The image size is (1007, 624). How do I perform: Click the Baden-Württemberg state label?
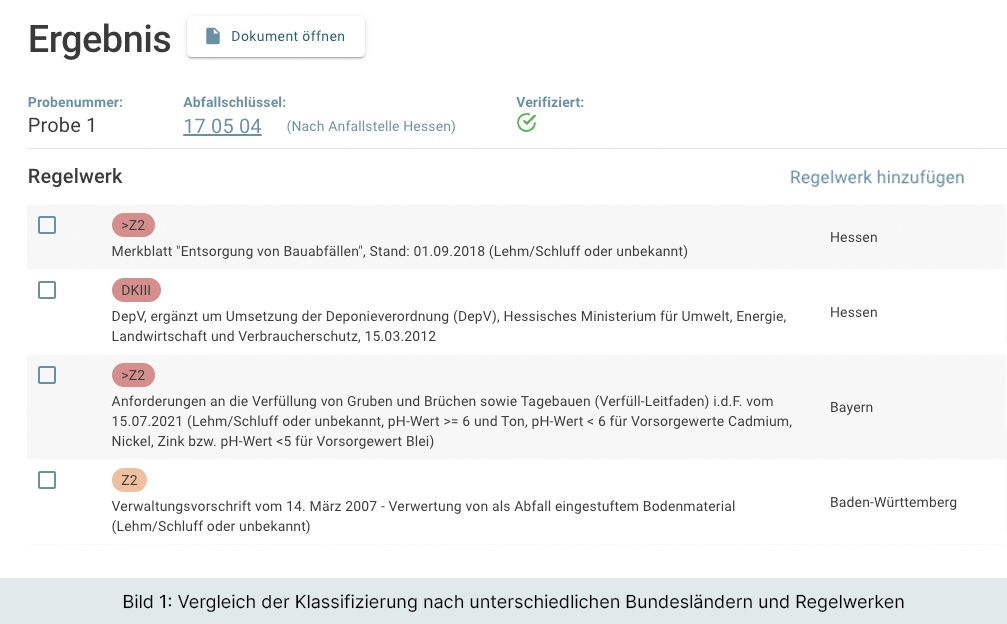(893, 503)
